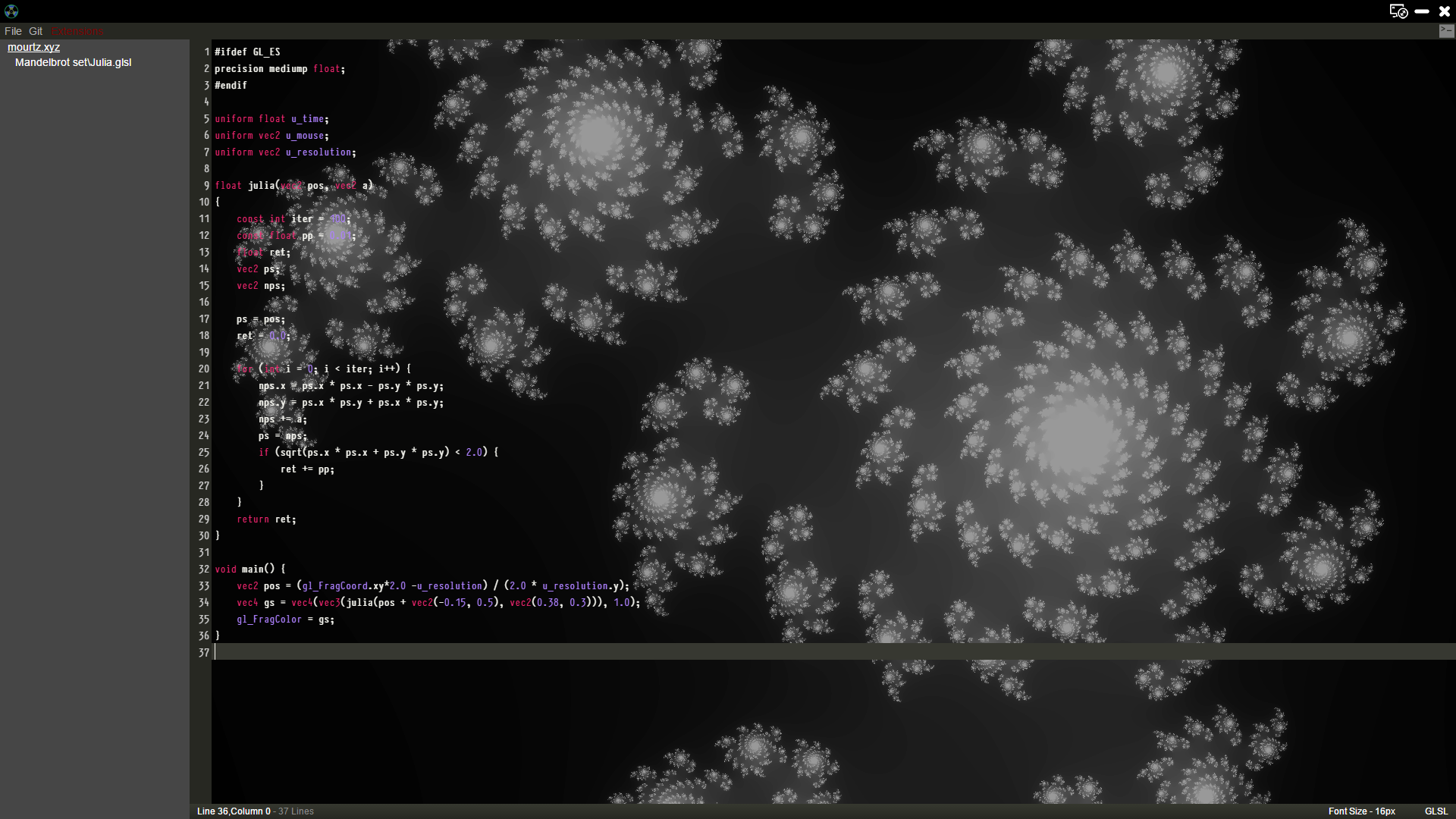Screen dimensions: 1456x819
Task: Open the Extensions menu
Action: [77, 31]
